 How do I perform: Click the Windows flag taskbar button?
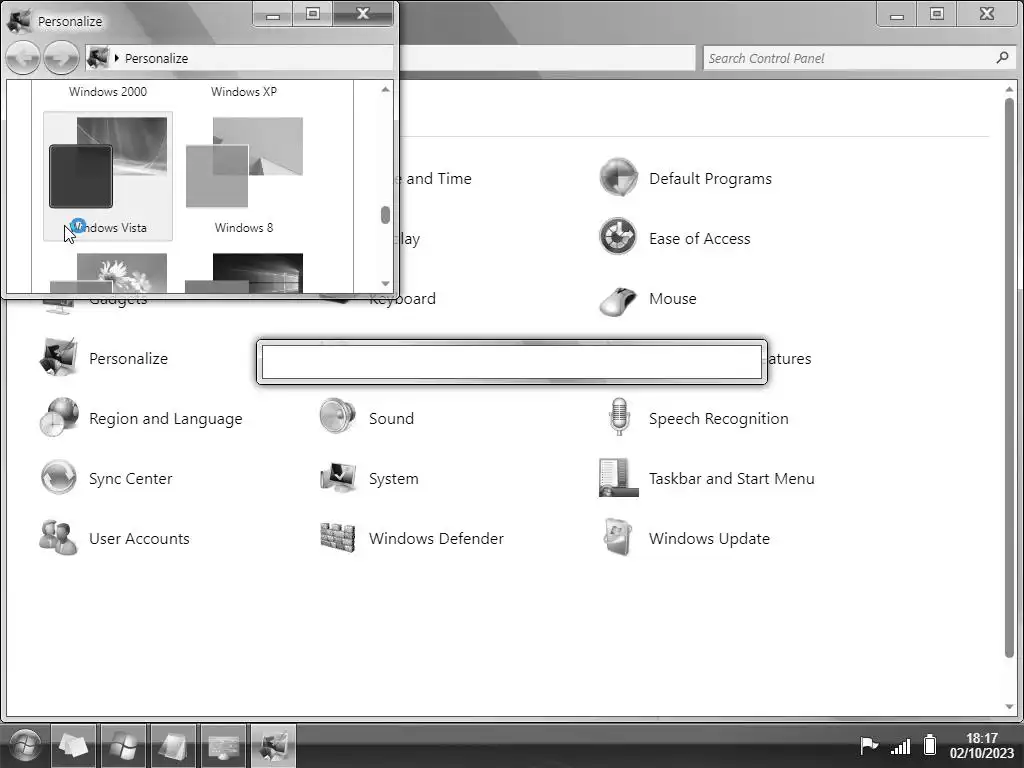point(123,745)
